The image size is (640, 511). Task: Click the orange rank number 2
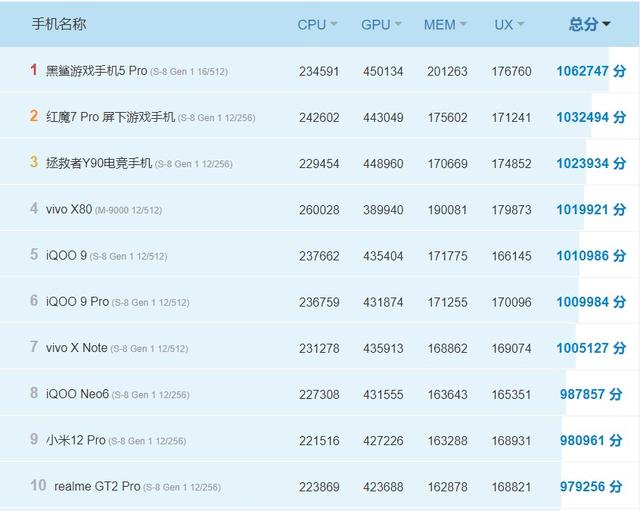coord(34,116)
